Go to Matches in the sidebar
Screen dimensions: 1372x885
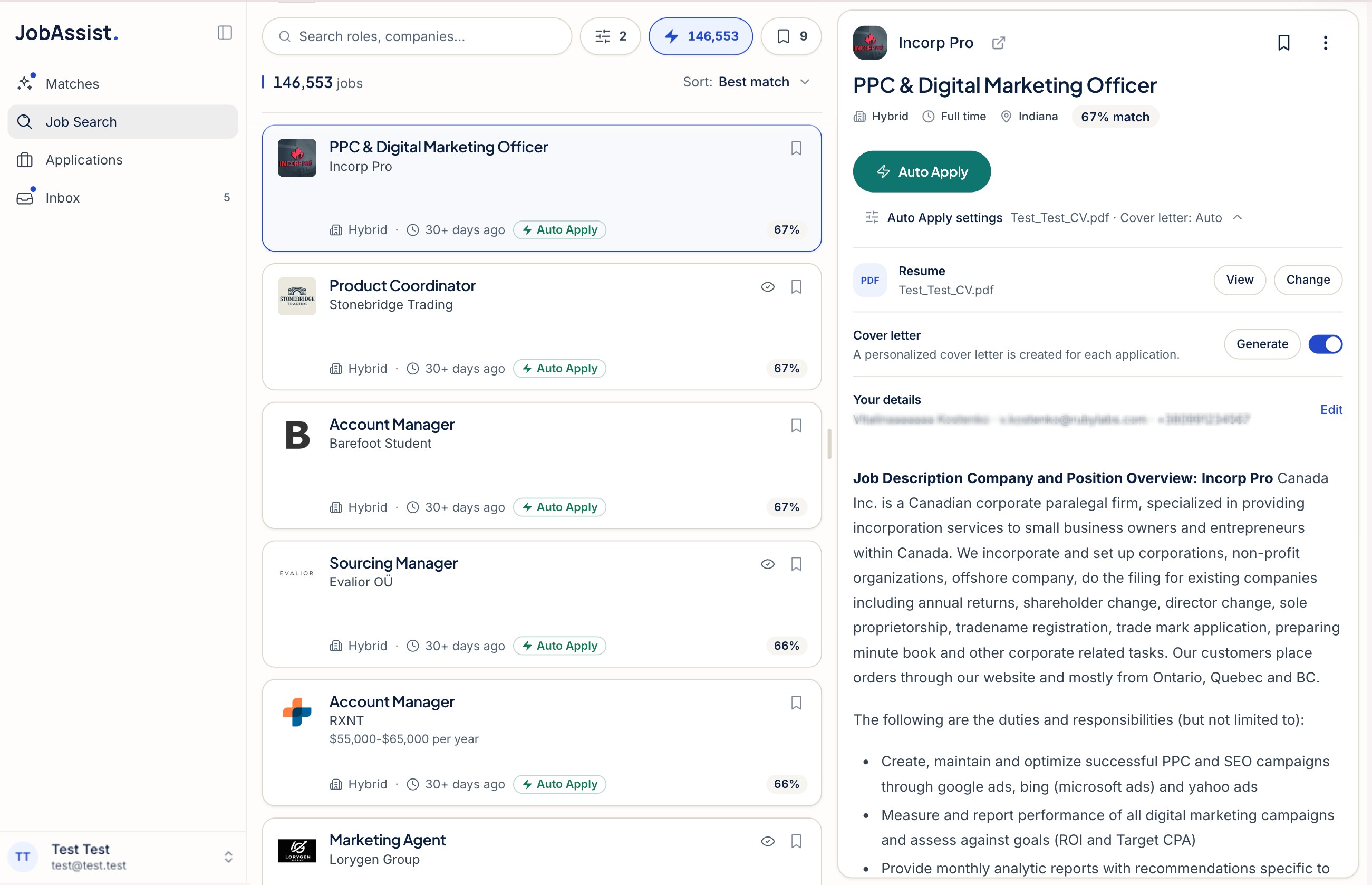pyautogui.click(x=123, y=84)
